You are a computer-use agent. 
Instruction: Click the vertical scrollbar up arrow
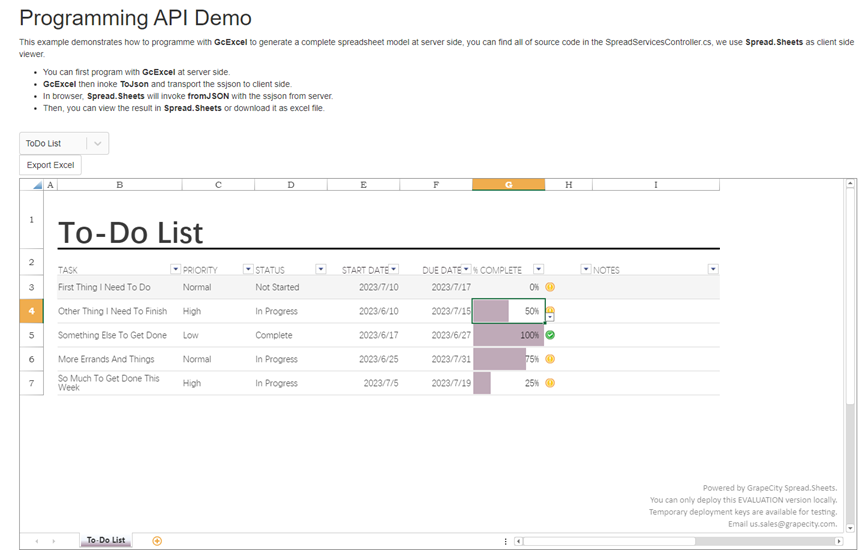(850, 183)
